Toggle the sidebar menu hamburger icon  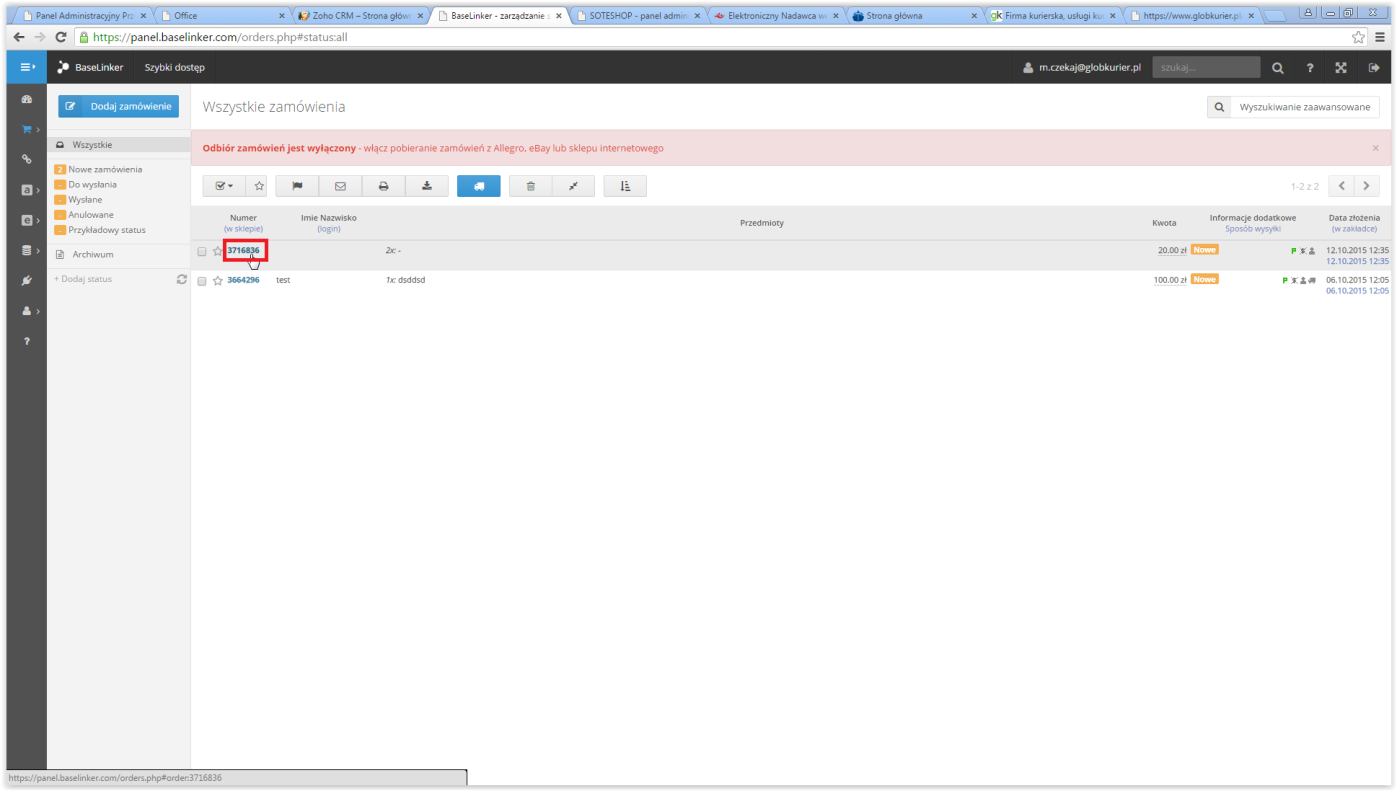click(x=27, y=67)
